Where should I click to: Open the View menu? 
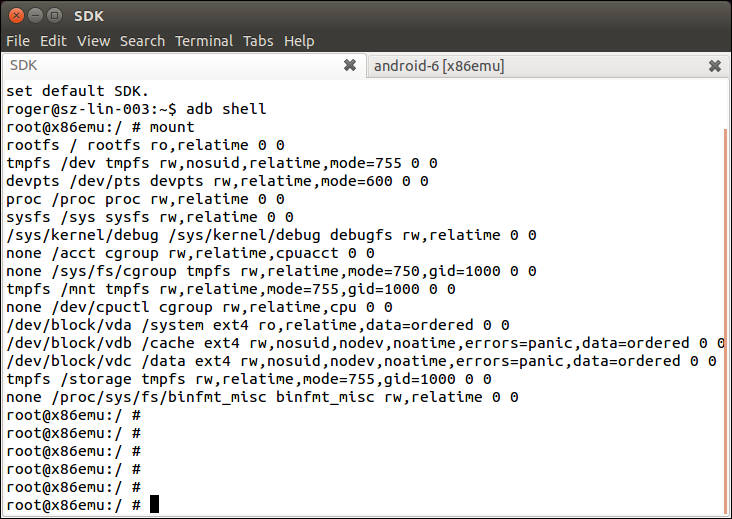94,41
